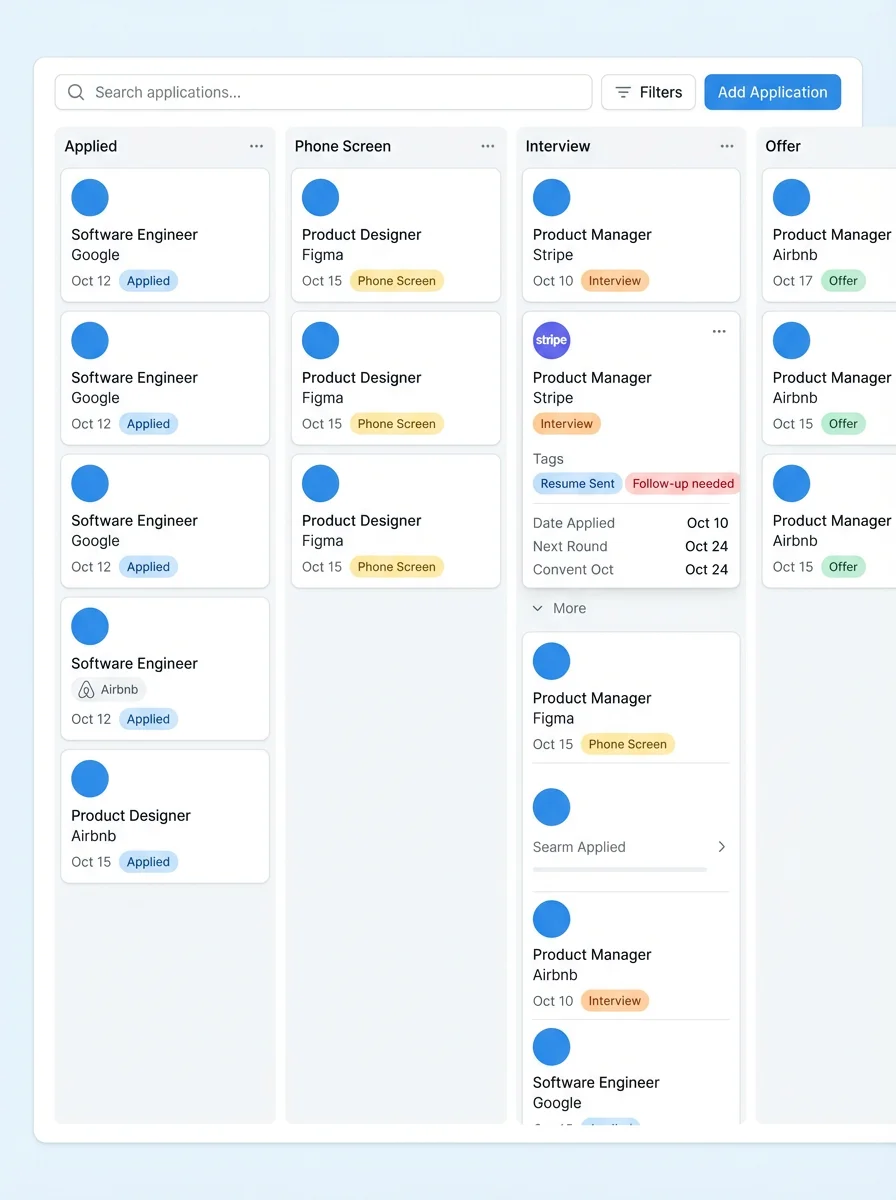The width and height of the screenshot is (896, 1200).
Task: Click the Phone Screen badge on the Product Manager Figma card
Action: coord(628,744)
